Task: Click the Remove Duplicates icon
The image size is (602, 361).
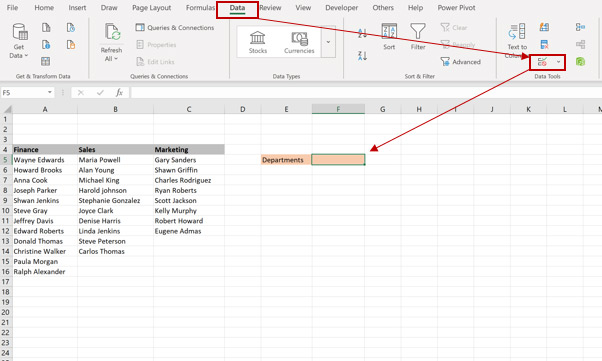Action: pyautogui.click(x=544, y=45)
